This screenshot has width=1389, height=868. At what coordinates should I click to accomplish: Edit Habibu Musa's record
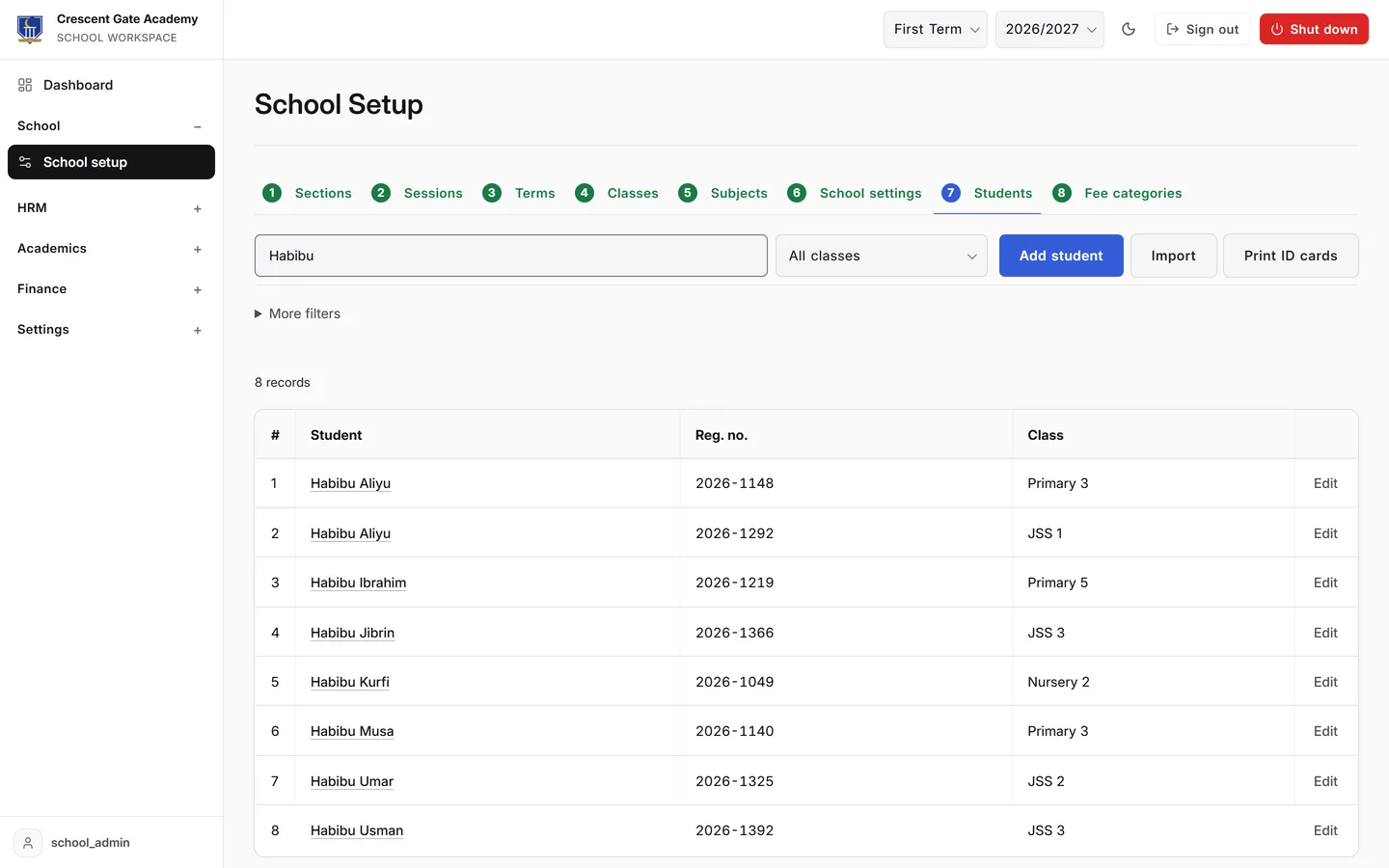pyautogui.click(x=1325, y=731)
